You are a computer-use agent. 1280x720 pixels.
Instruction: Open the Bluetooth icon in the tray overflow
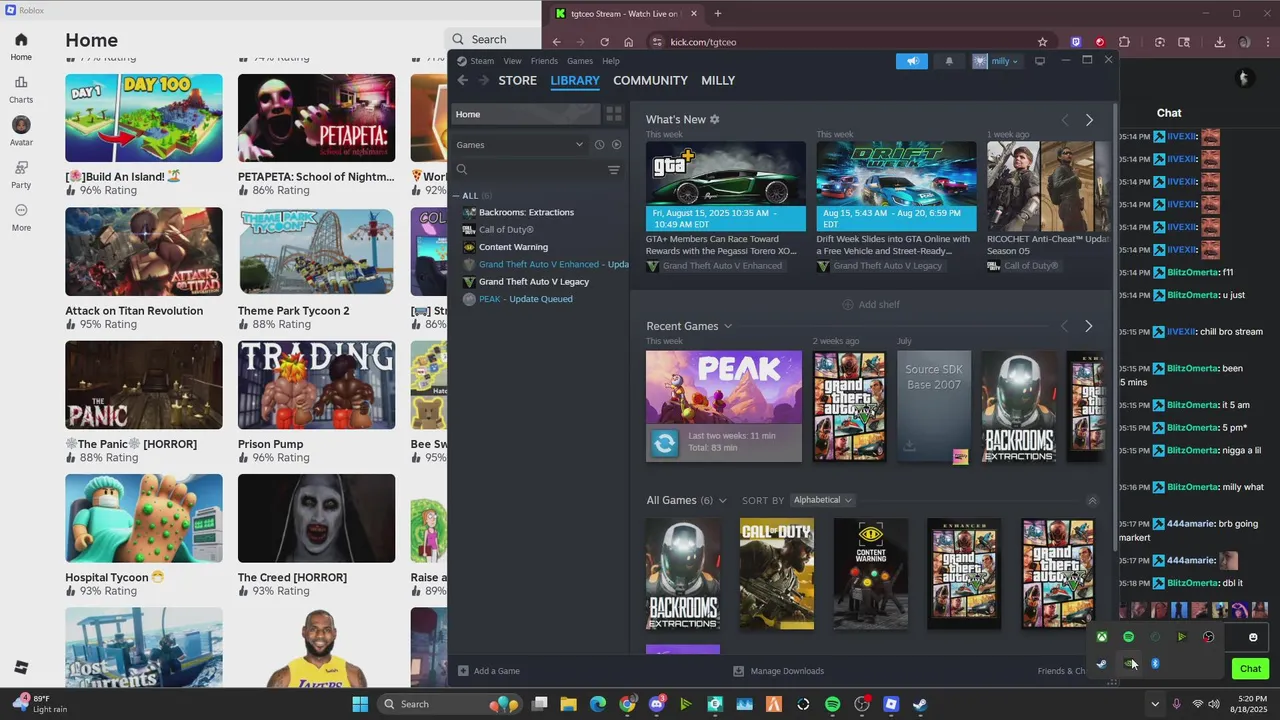[1155, 664]
